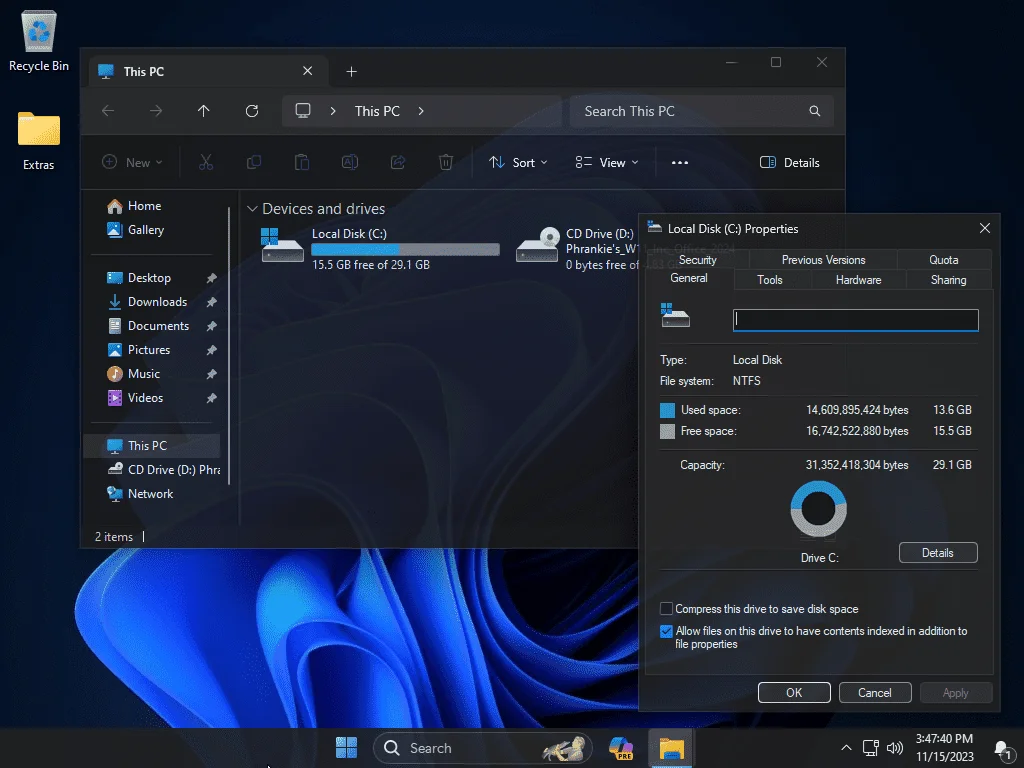Show hidden system tray icons
The image size is (1024, 768).
846,748
